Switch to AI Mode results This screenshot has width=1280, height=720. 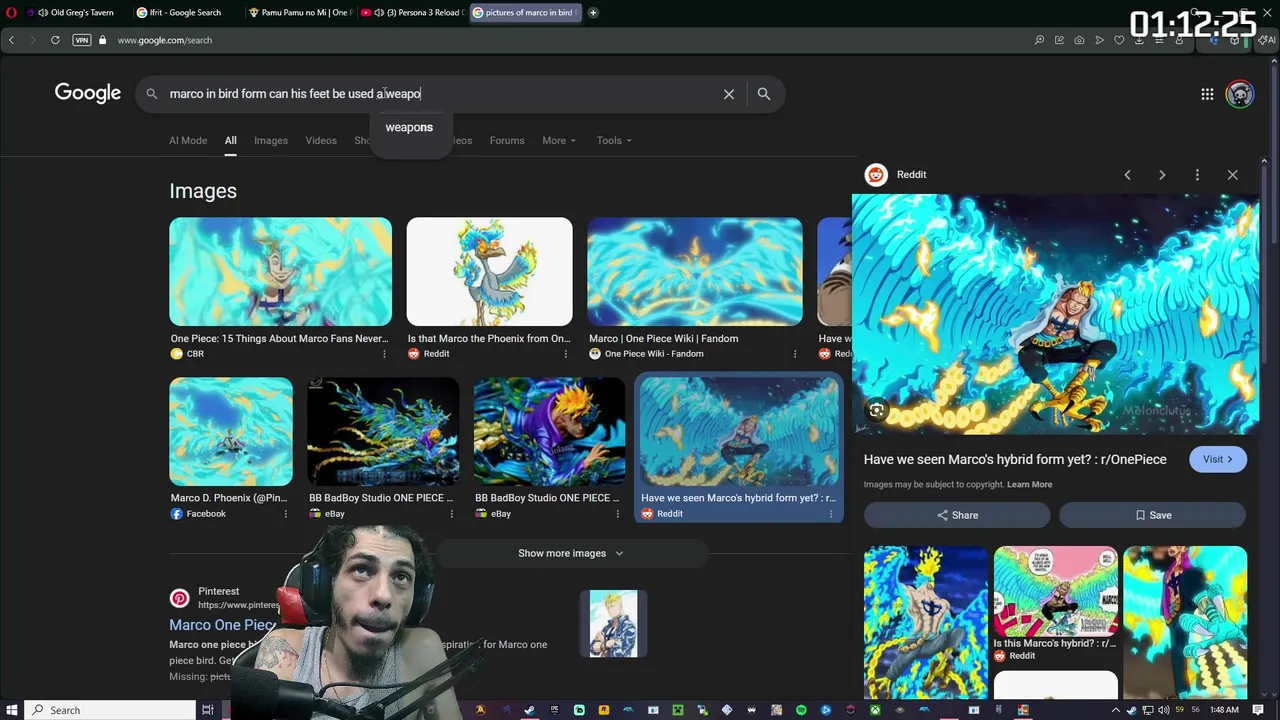pos(188,140)
